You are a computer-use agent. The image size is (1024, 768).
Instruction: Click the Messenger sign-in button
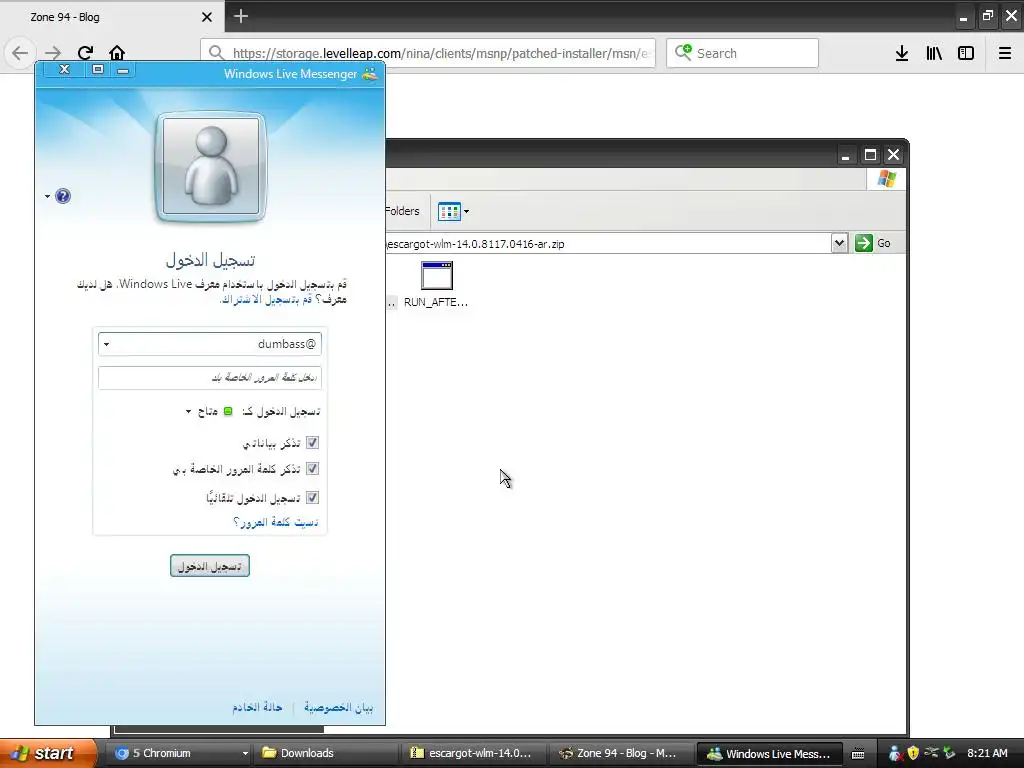pos(210,566)
